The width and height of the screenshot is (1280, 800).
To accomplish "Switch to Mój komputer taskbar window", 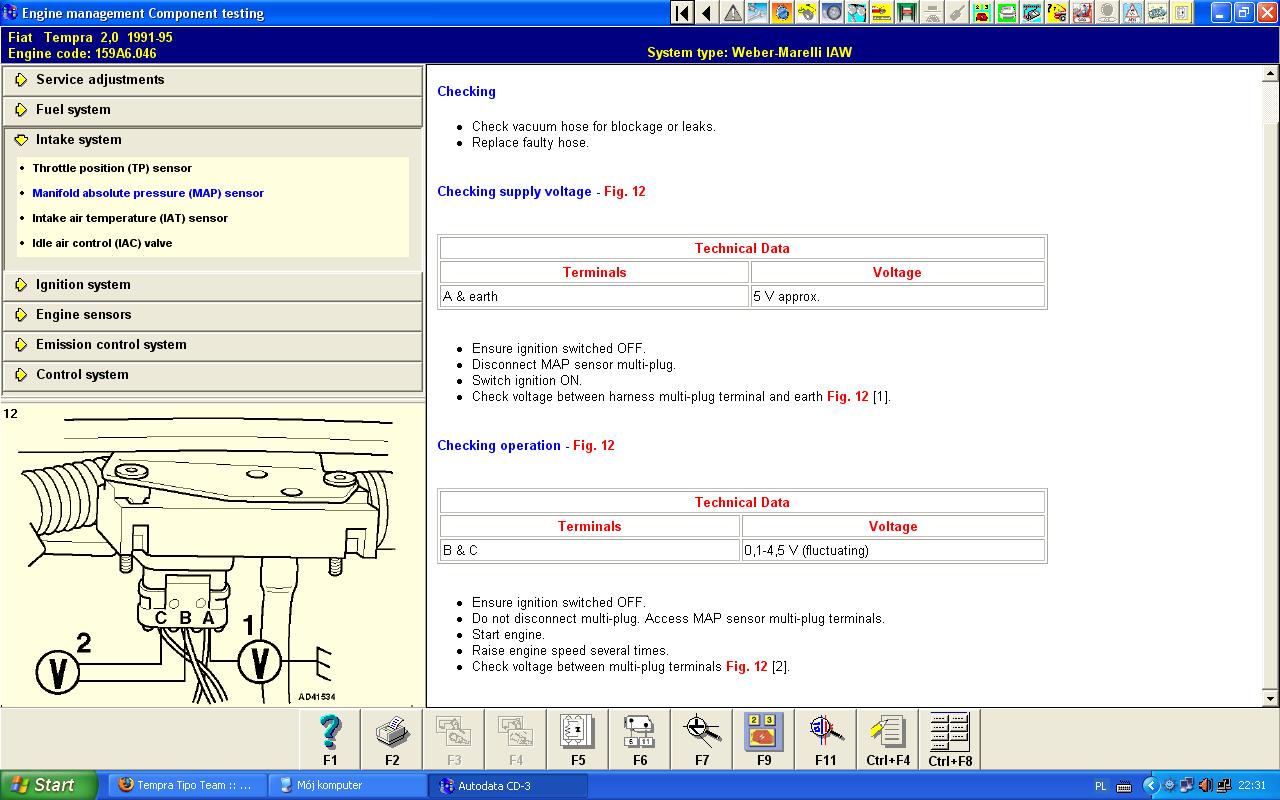I will (347, 786).
